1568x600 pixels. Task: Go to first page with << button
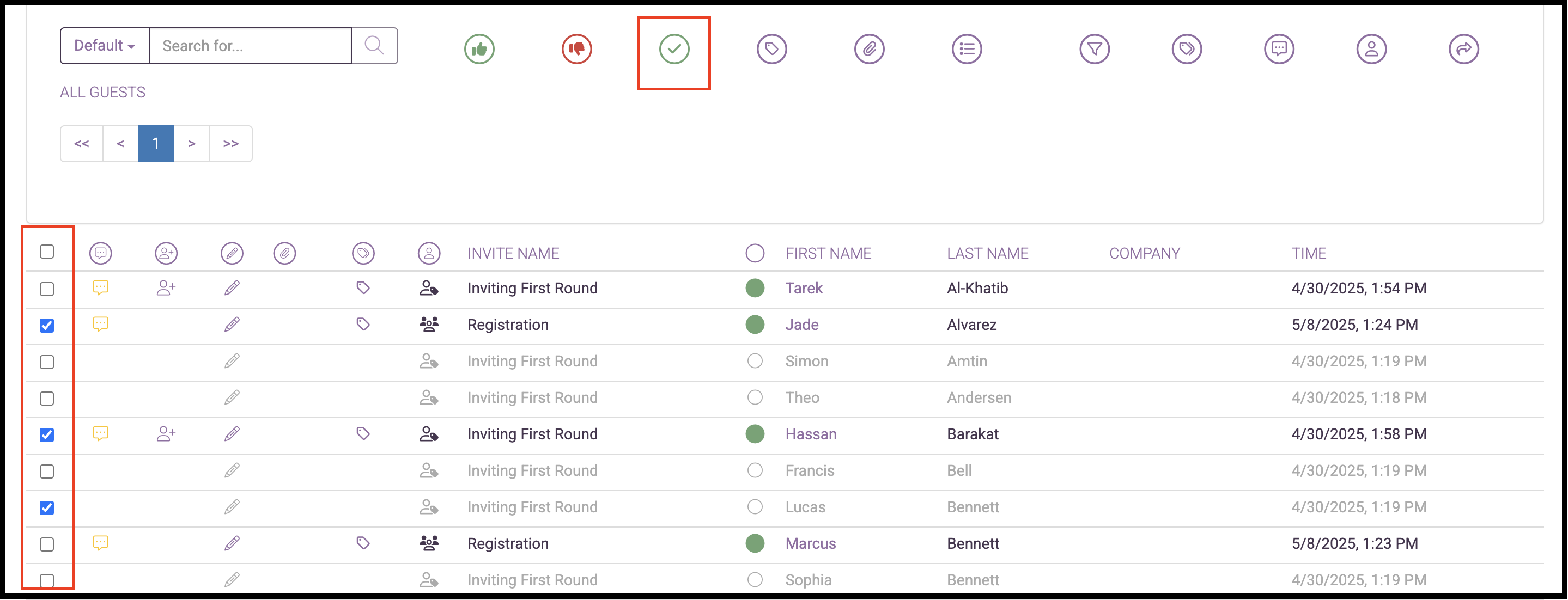(82, 144)
